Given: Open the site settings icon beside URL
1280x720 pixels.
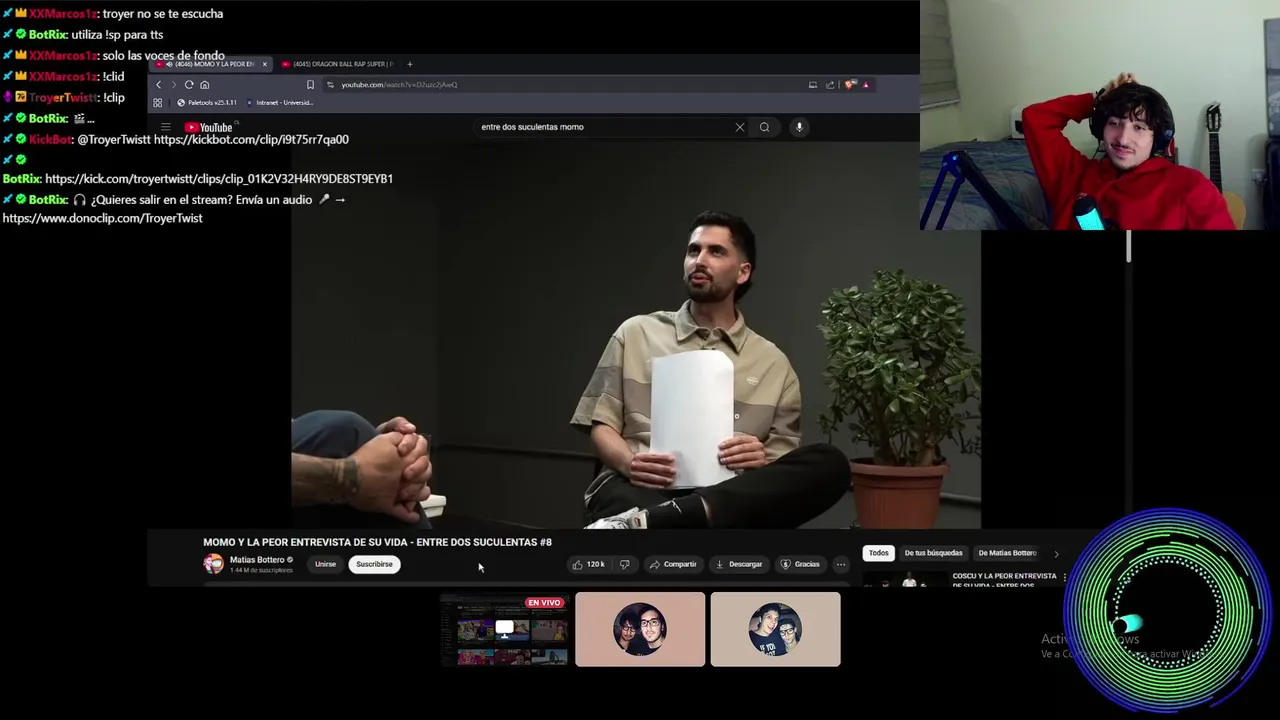Looking at the screenshot, I should [330, 85].
